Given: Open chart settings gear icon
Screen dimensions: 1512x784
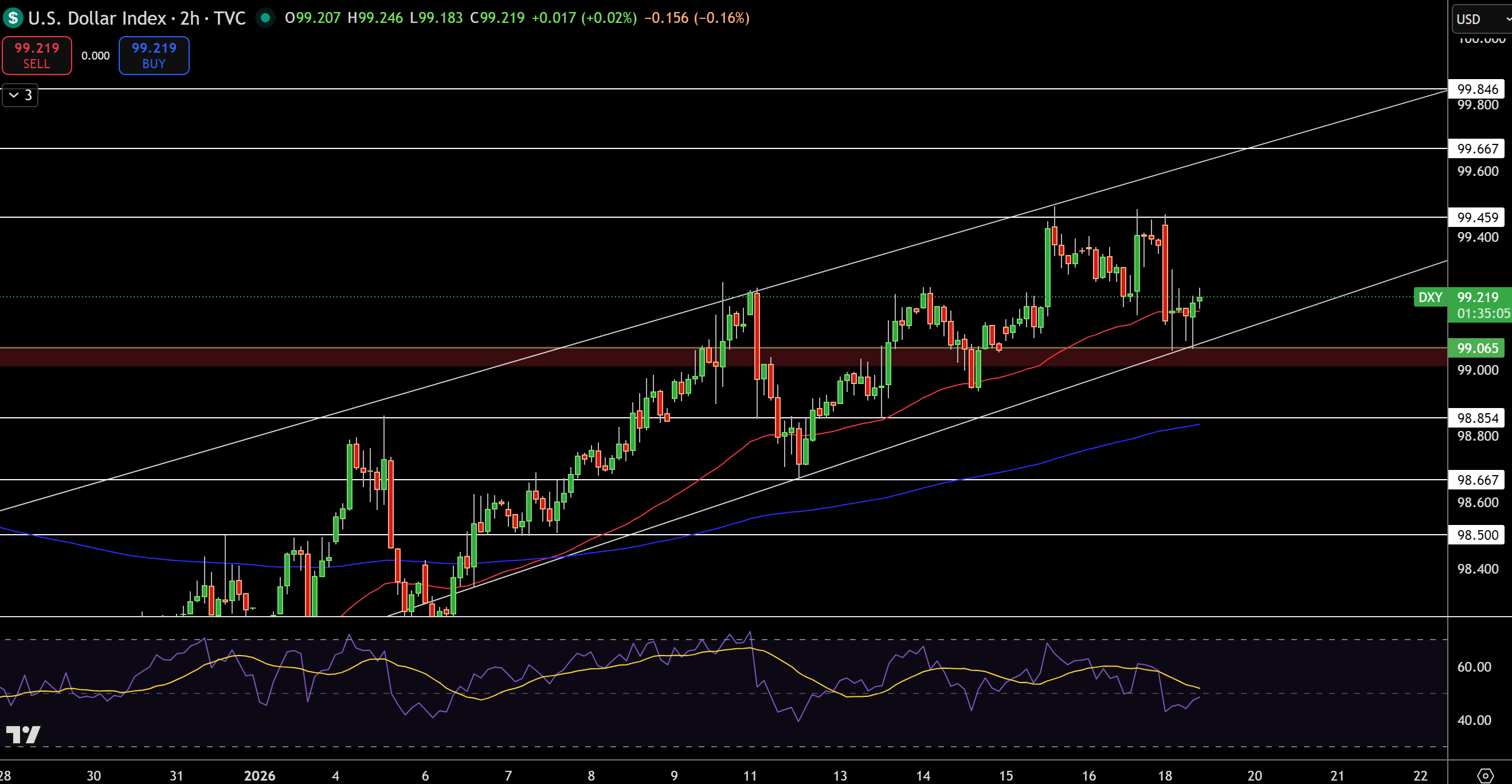Looking at the screenshot, I should tap(1484, 776).
